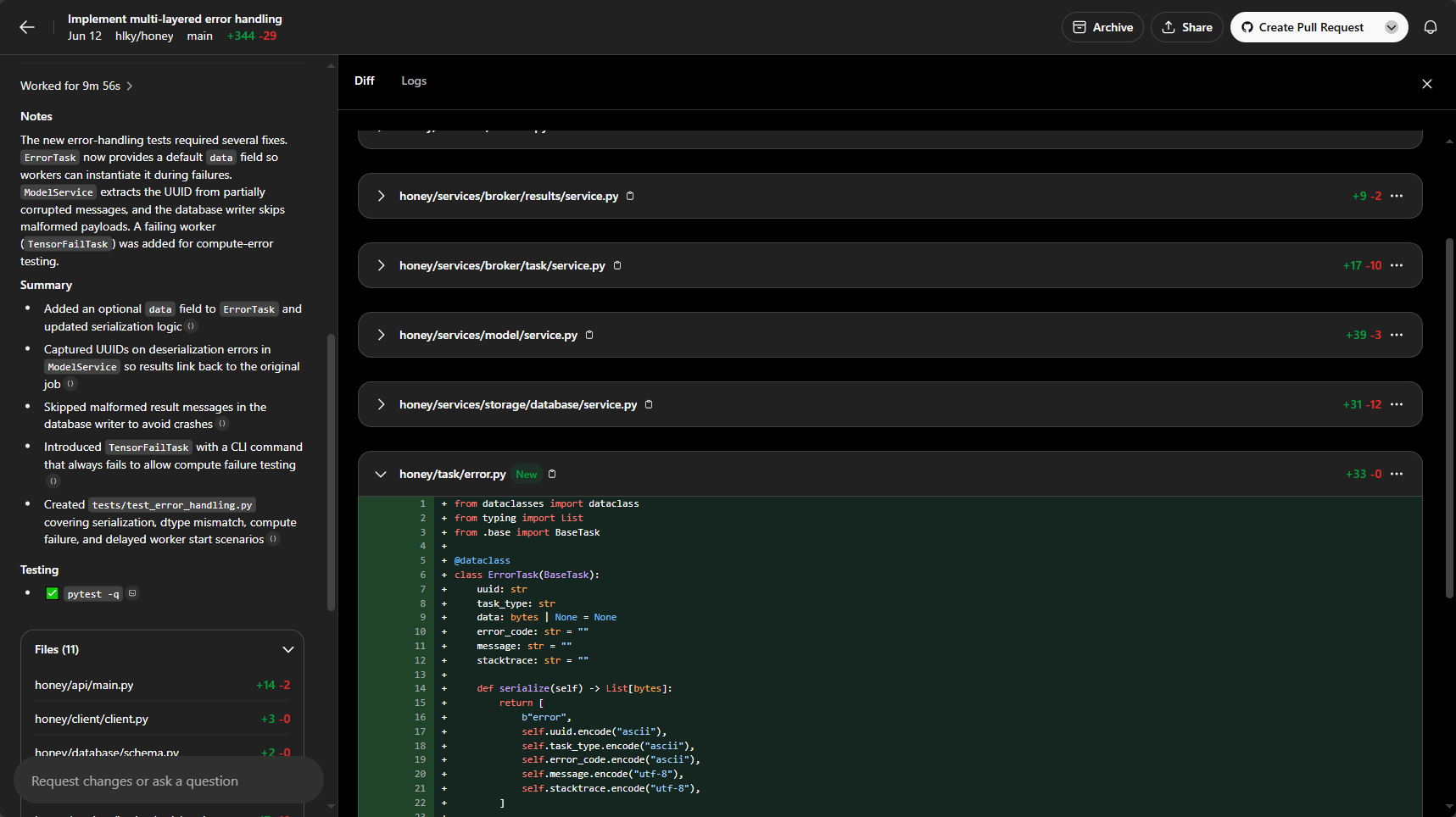Click the '+33 -0' count for error.py

pos(1364,474)
